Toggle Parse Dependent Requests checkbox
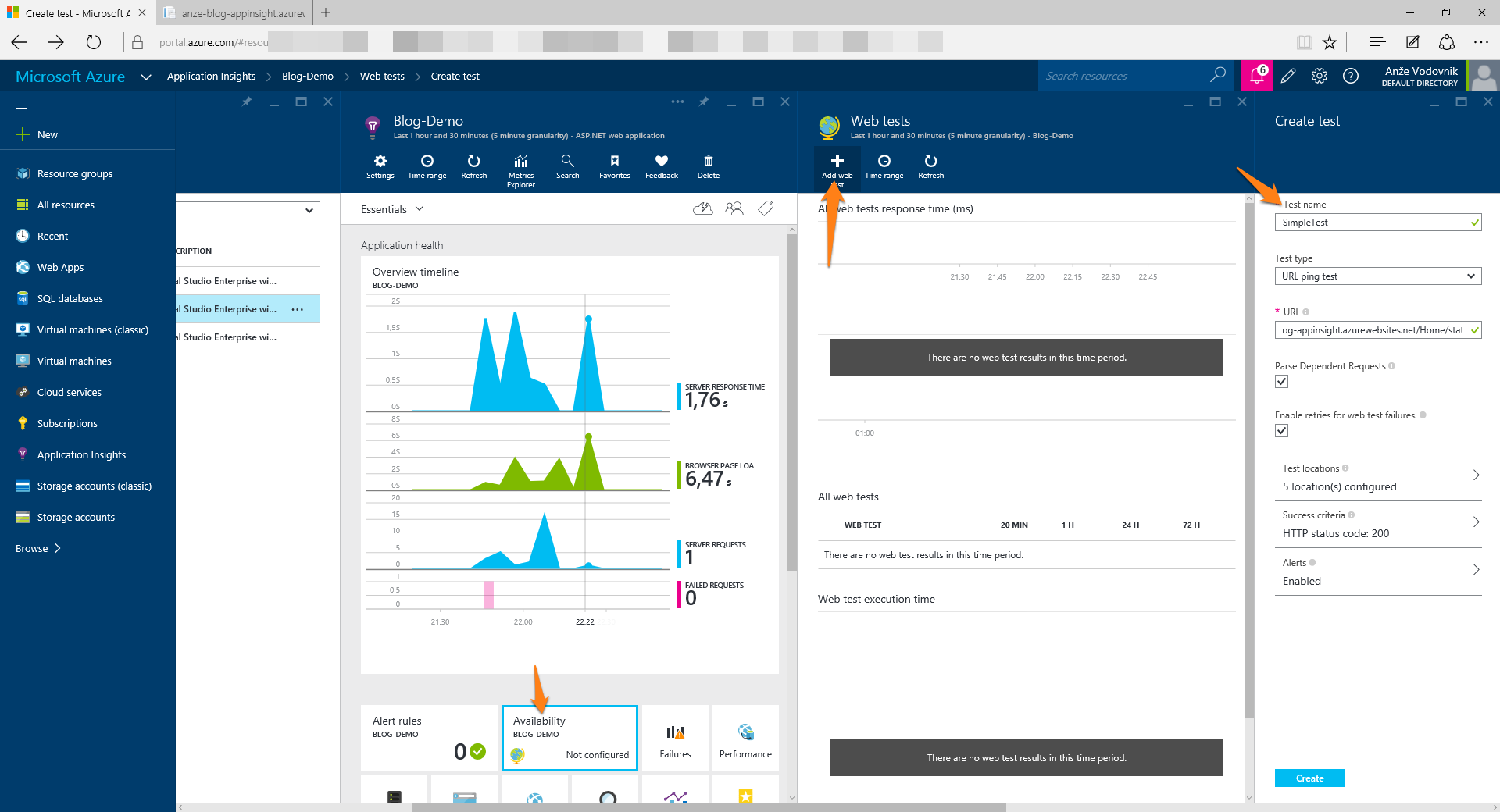1500x812 pixels. tap(1281, 382)
